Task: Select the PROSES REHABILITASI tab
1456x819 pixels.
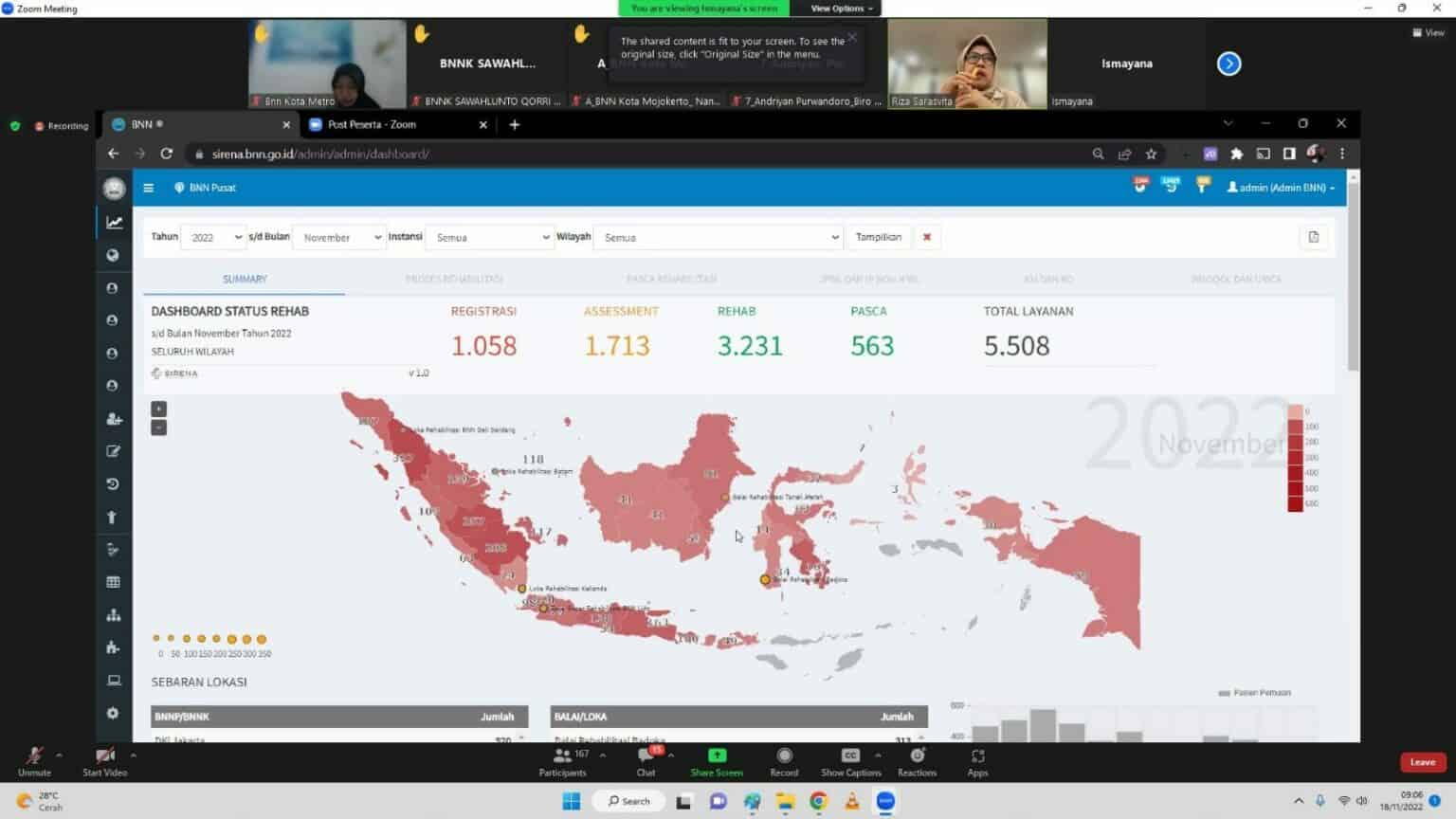Action: [x=454, y=279]
